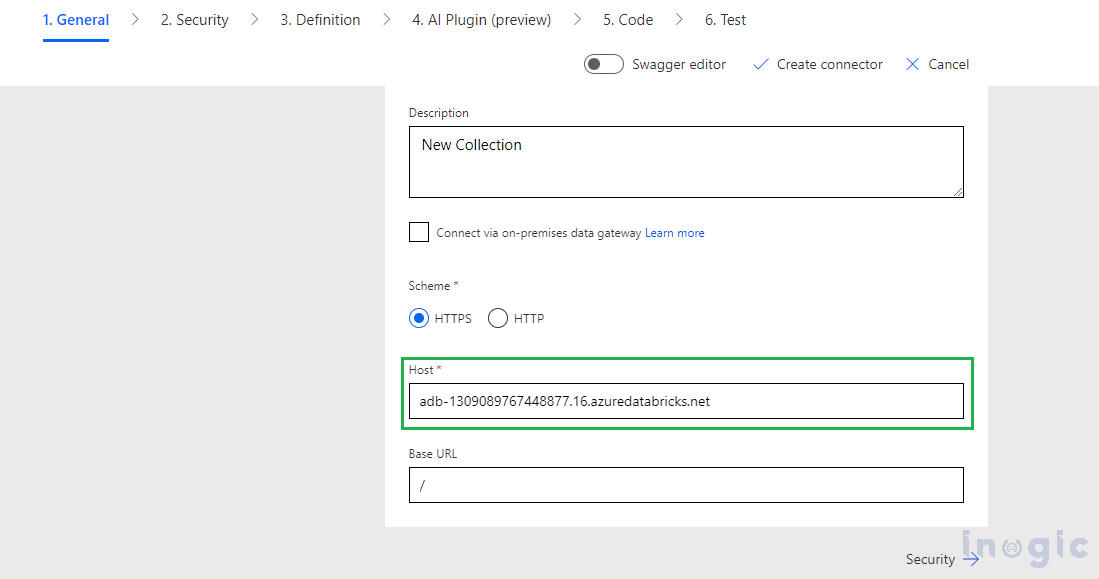The image size is (1099, 579).
Task: Click chevron between Code and Test
Action: (x=678, y=20)
